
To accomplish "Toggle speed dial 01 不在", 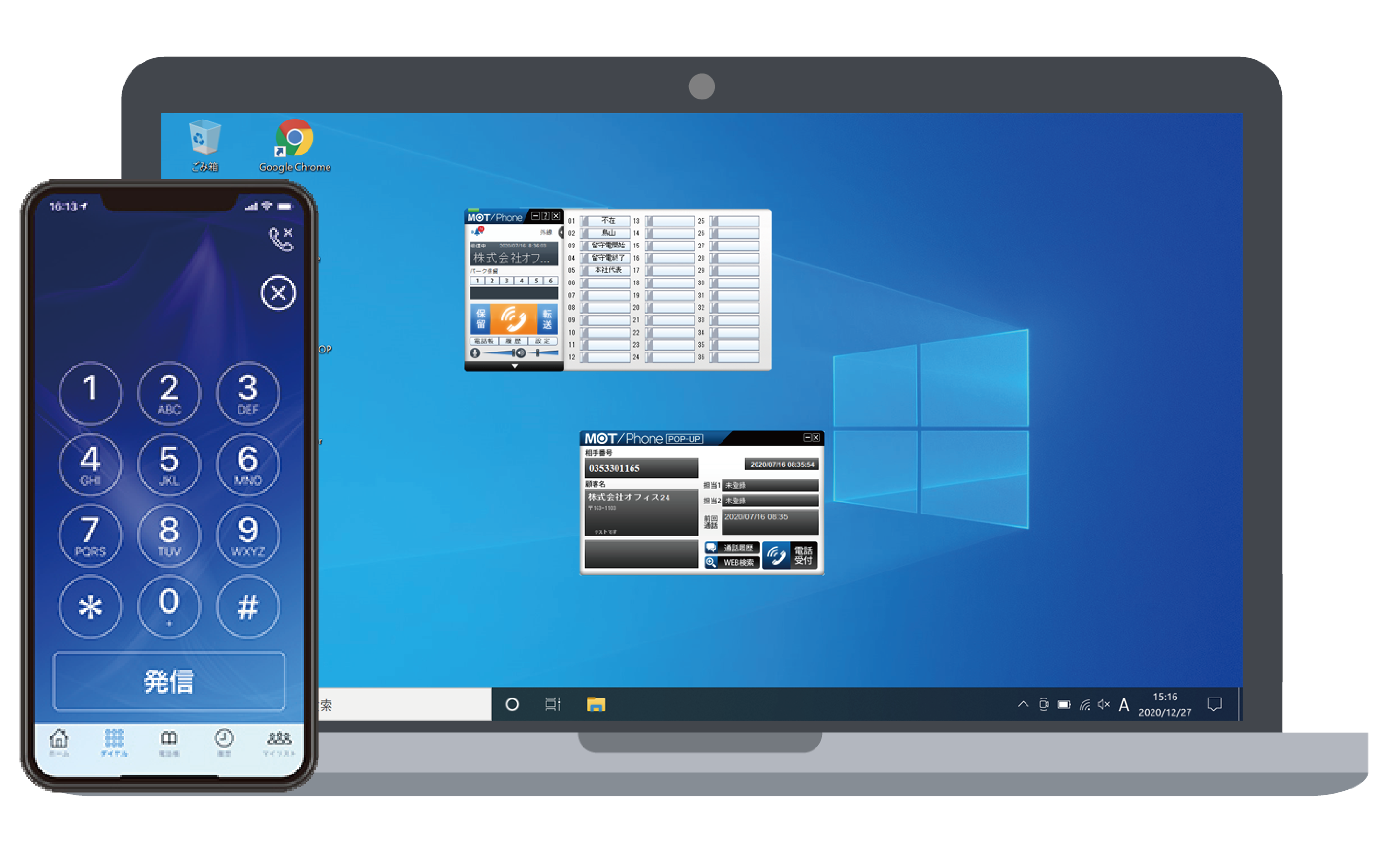I will point(607,221).
